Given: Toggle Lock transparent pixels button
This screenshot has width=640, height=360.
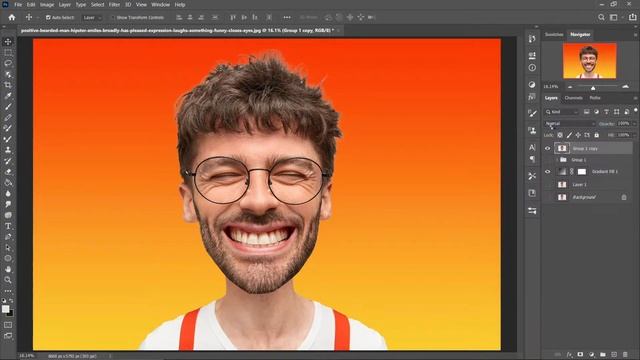Looking at the screenshot, I should pos(560,135).
